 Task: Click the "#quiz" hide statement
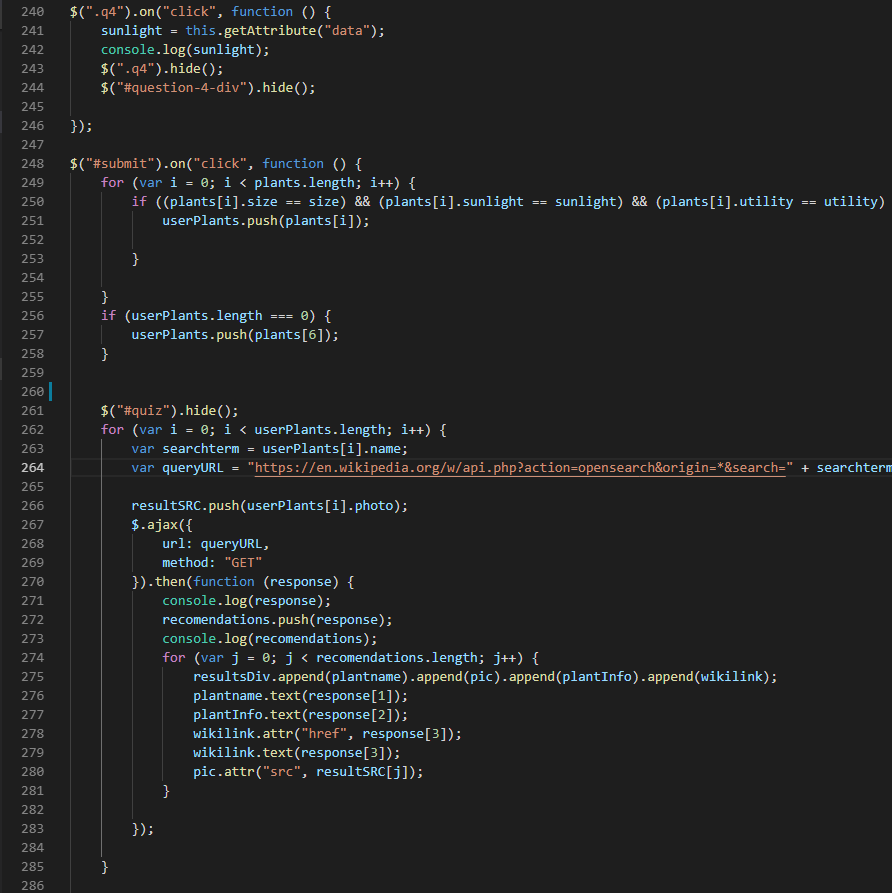[x=169, y=411]
